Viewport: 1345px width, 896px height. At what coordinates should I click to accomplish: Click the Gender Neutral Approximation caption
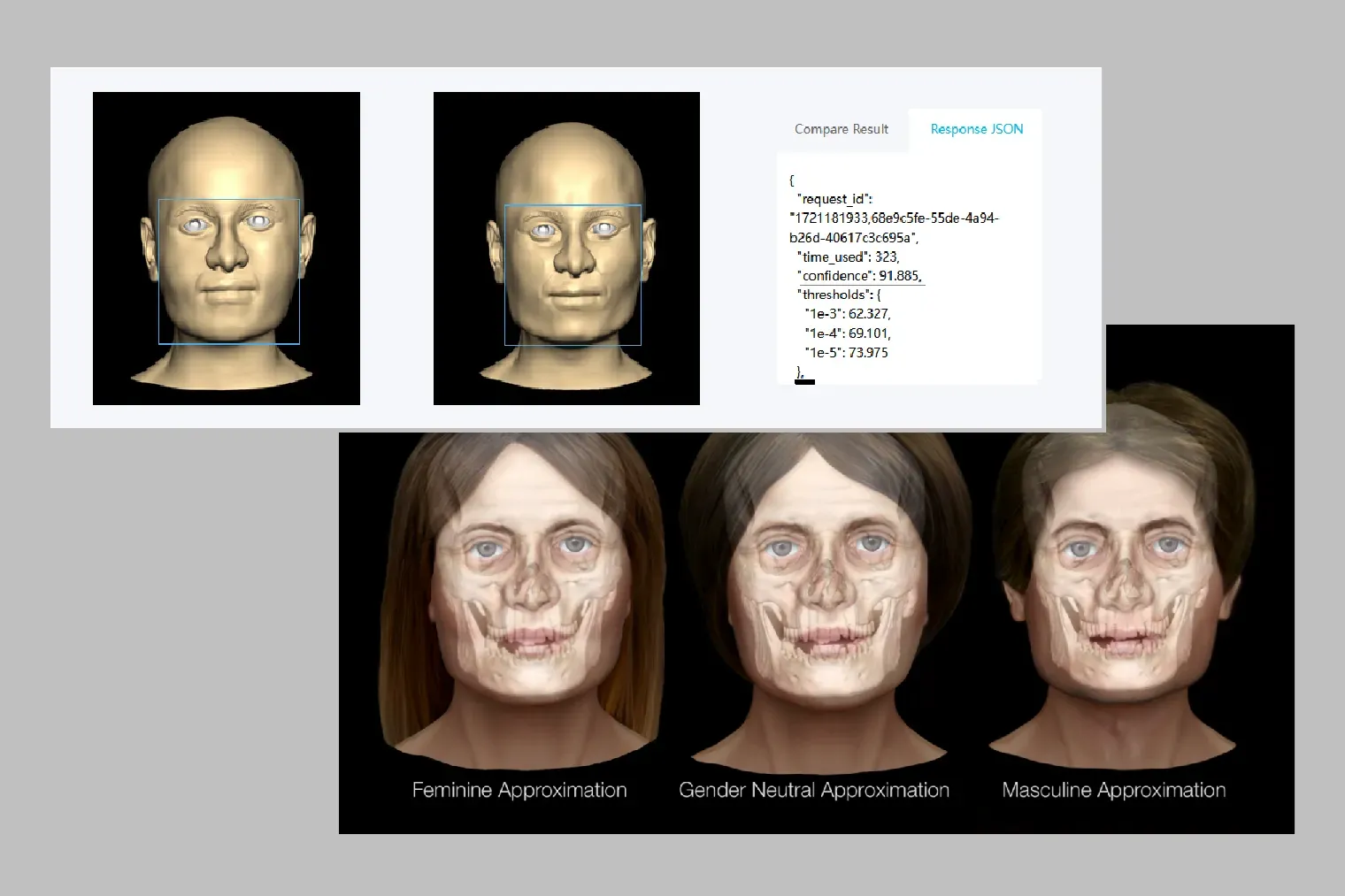tap(813, 790)
